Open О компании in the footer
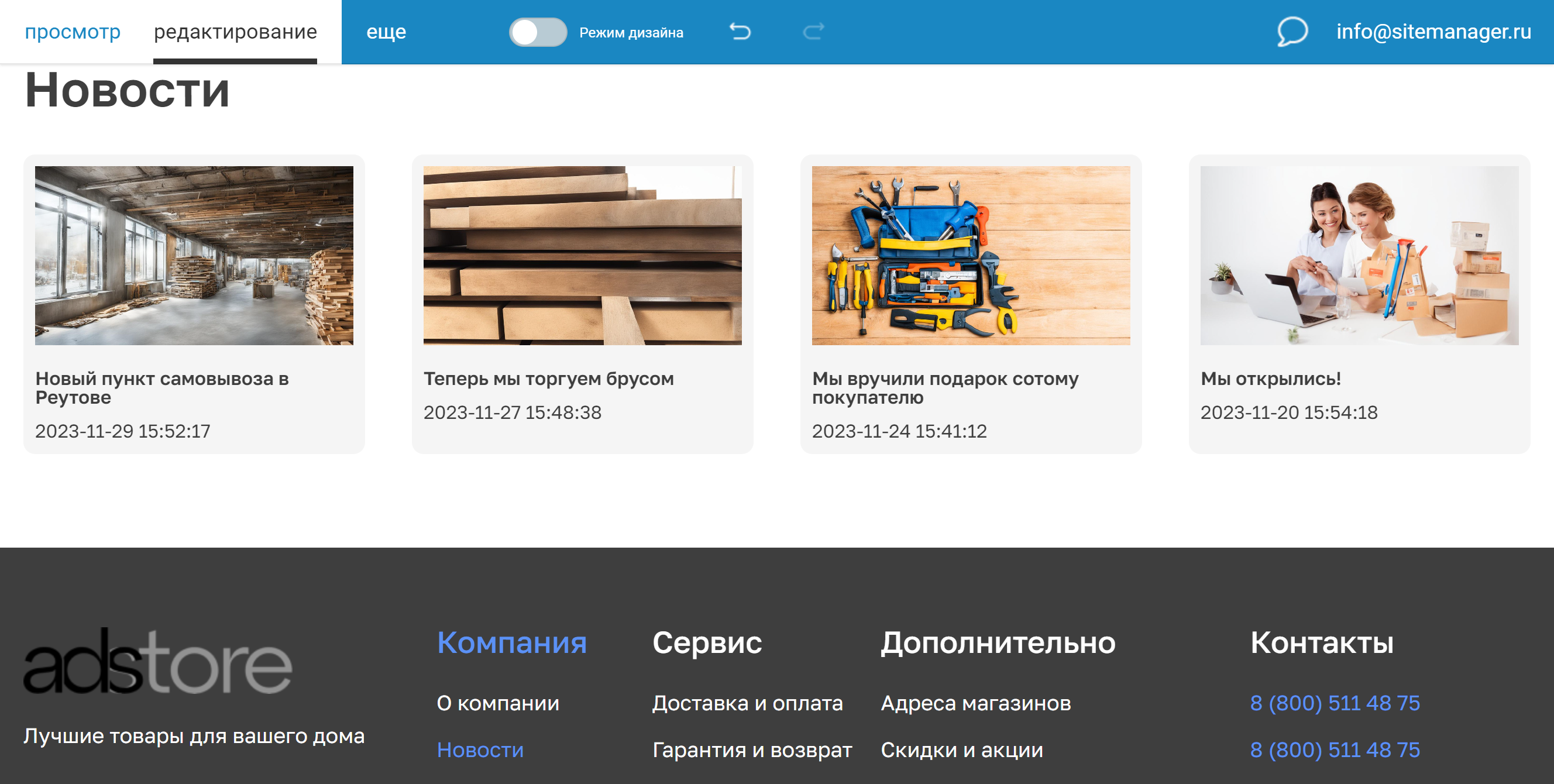 (x=498, y=703)
